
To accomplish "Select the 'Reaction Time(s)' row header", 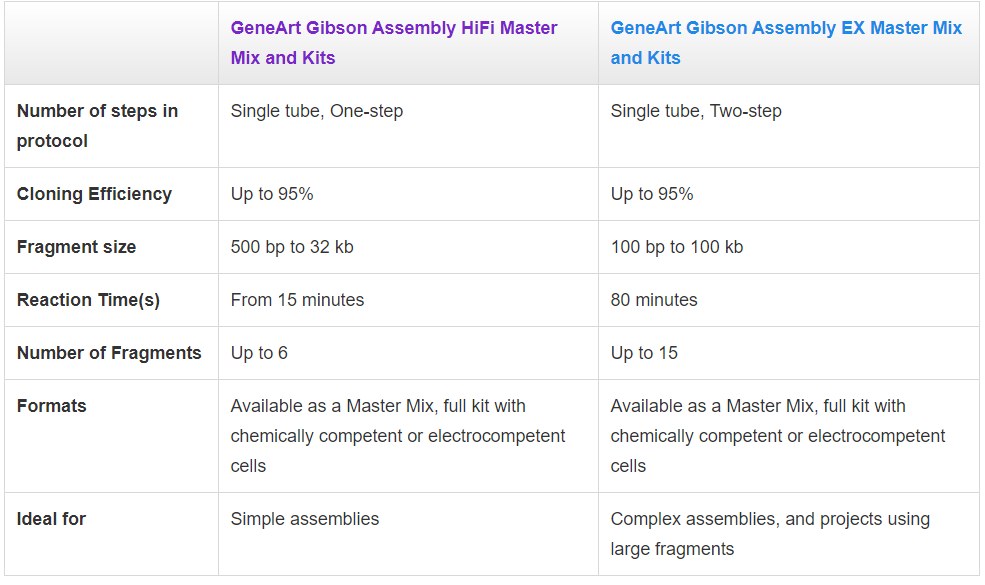I will [x=88, y=300].
